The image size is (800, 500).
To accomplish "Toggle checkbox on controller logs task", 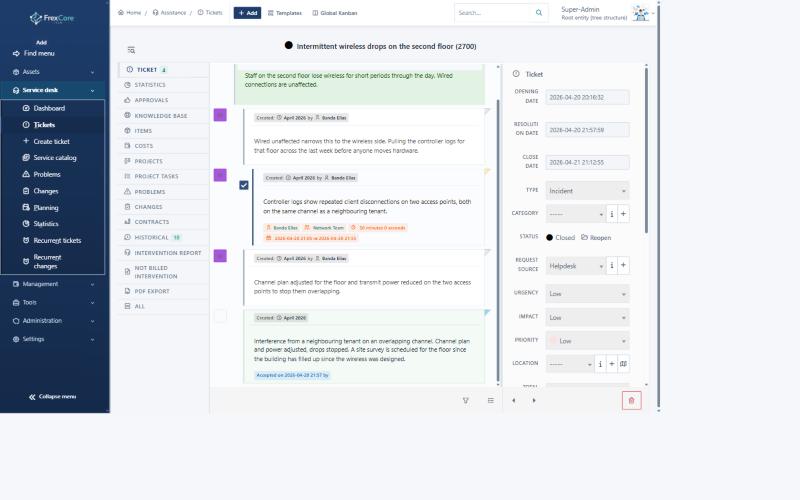I will (x=244, y=185).
